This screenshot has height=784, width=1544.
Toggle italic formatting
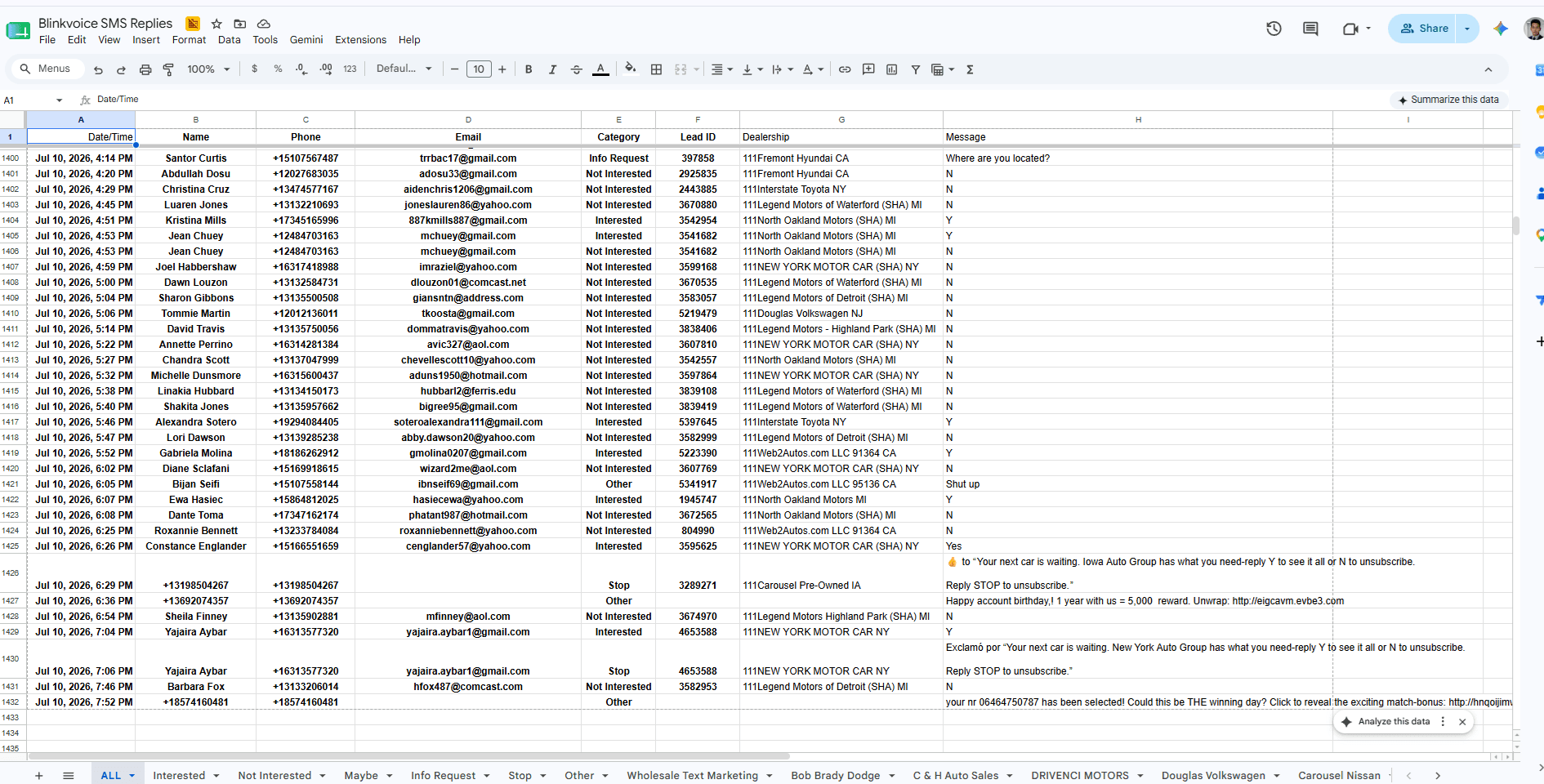552,69
